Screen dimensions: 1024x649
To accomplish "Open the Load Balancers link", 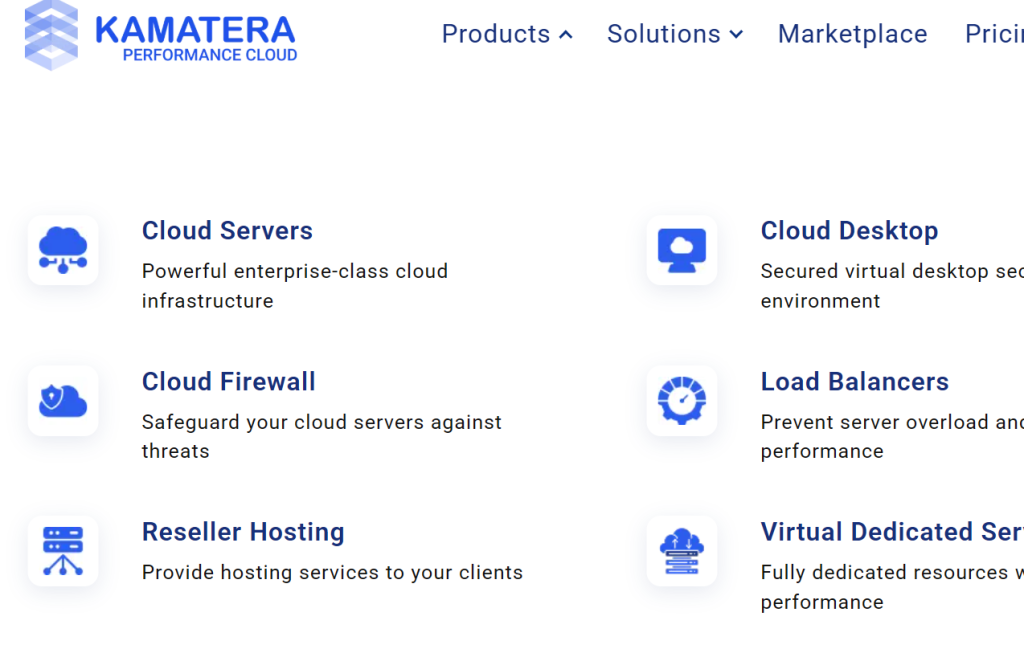I will 854,381.
